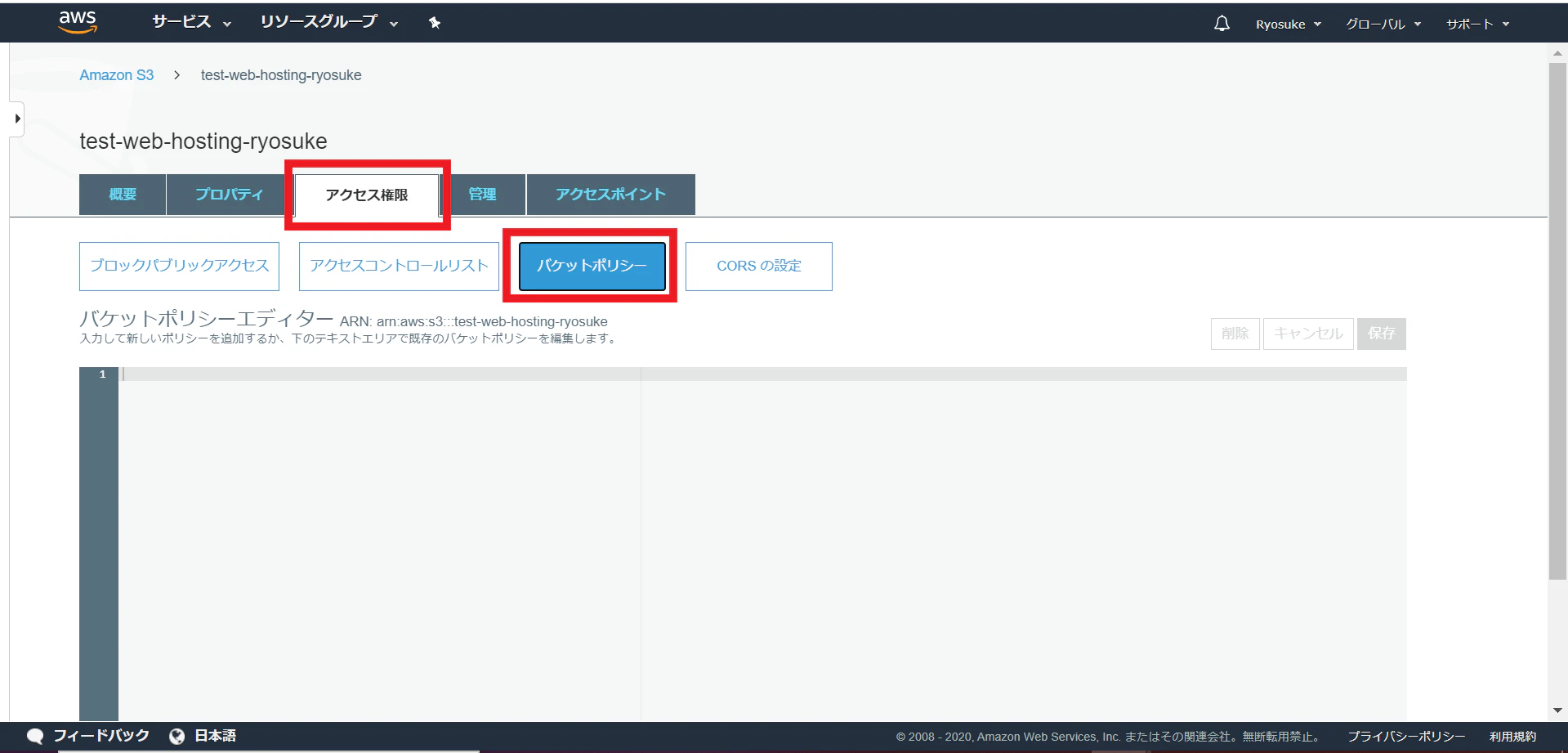Click the test-web-hosting-ryosuke breadcrumb text
This screenshot has height=753, width=1568.
click(x=281, y=75)
